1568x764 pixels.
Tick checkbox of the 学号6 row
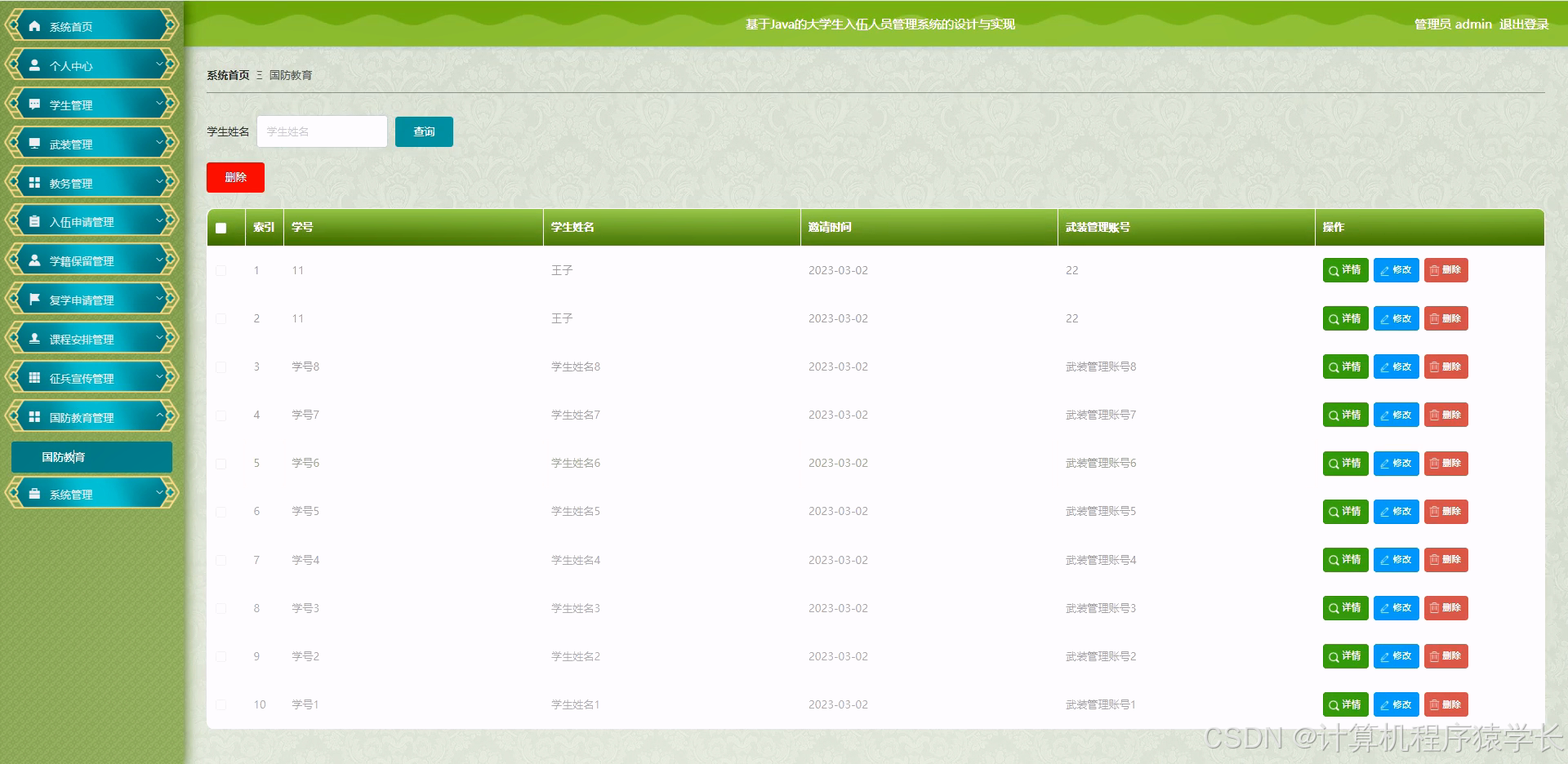[x=221, y=463]
